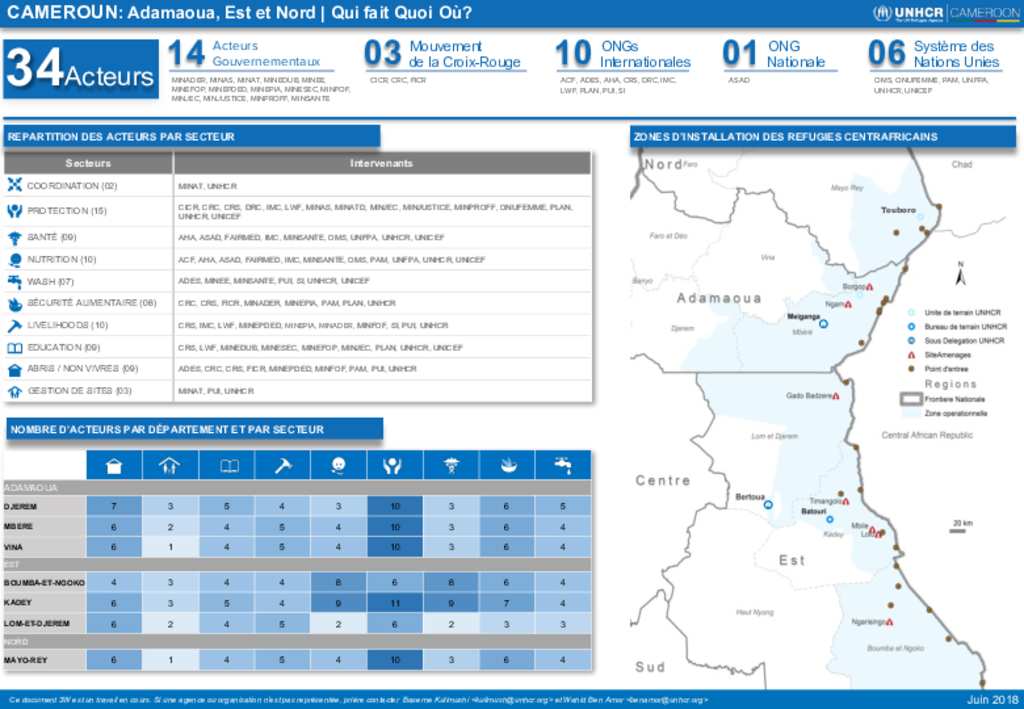Select the '14 Acteurs Gouvernementaux' heading
This screenshot has width=1024, height=709.
tap(251, 54)
